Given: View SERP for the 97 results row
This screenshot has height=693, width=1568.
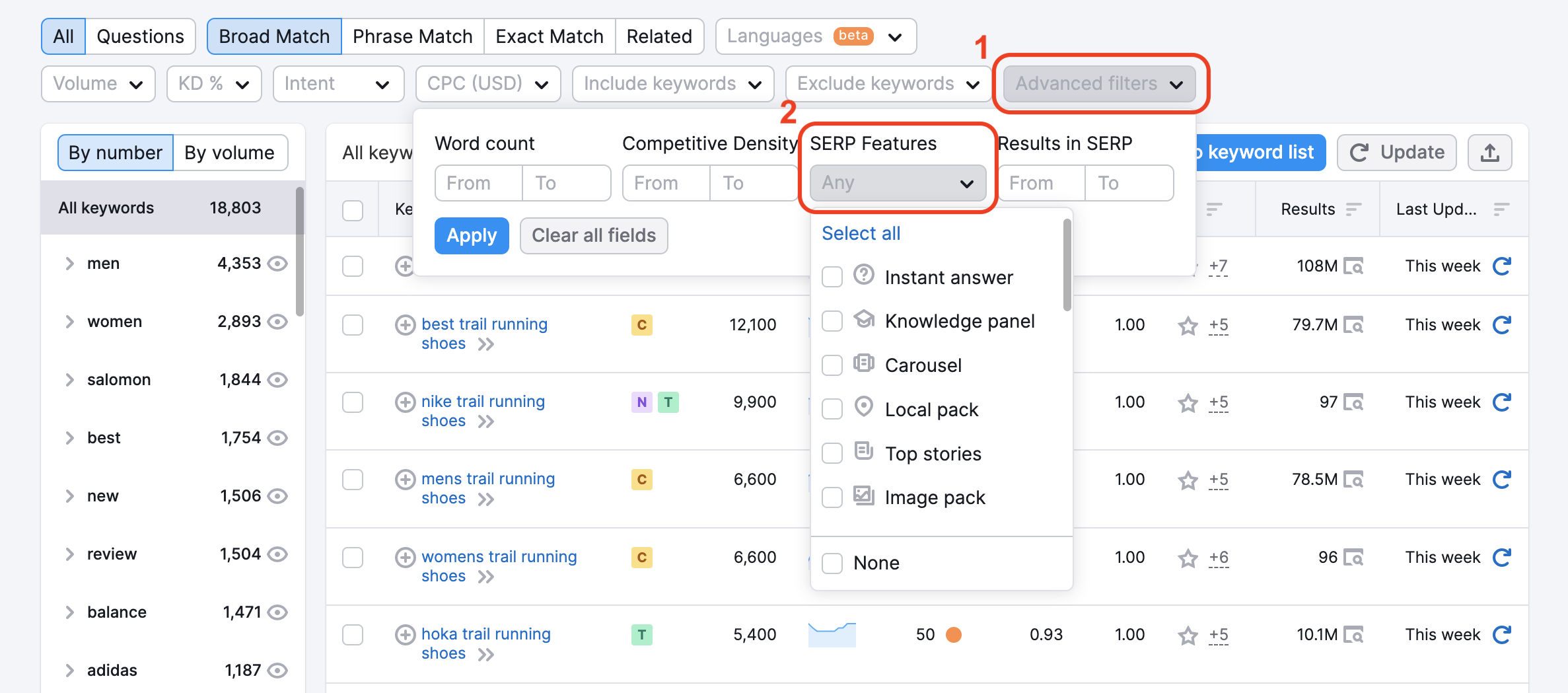Looking at the screenshot, I should (x=1353, y=402).
